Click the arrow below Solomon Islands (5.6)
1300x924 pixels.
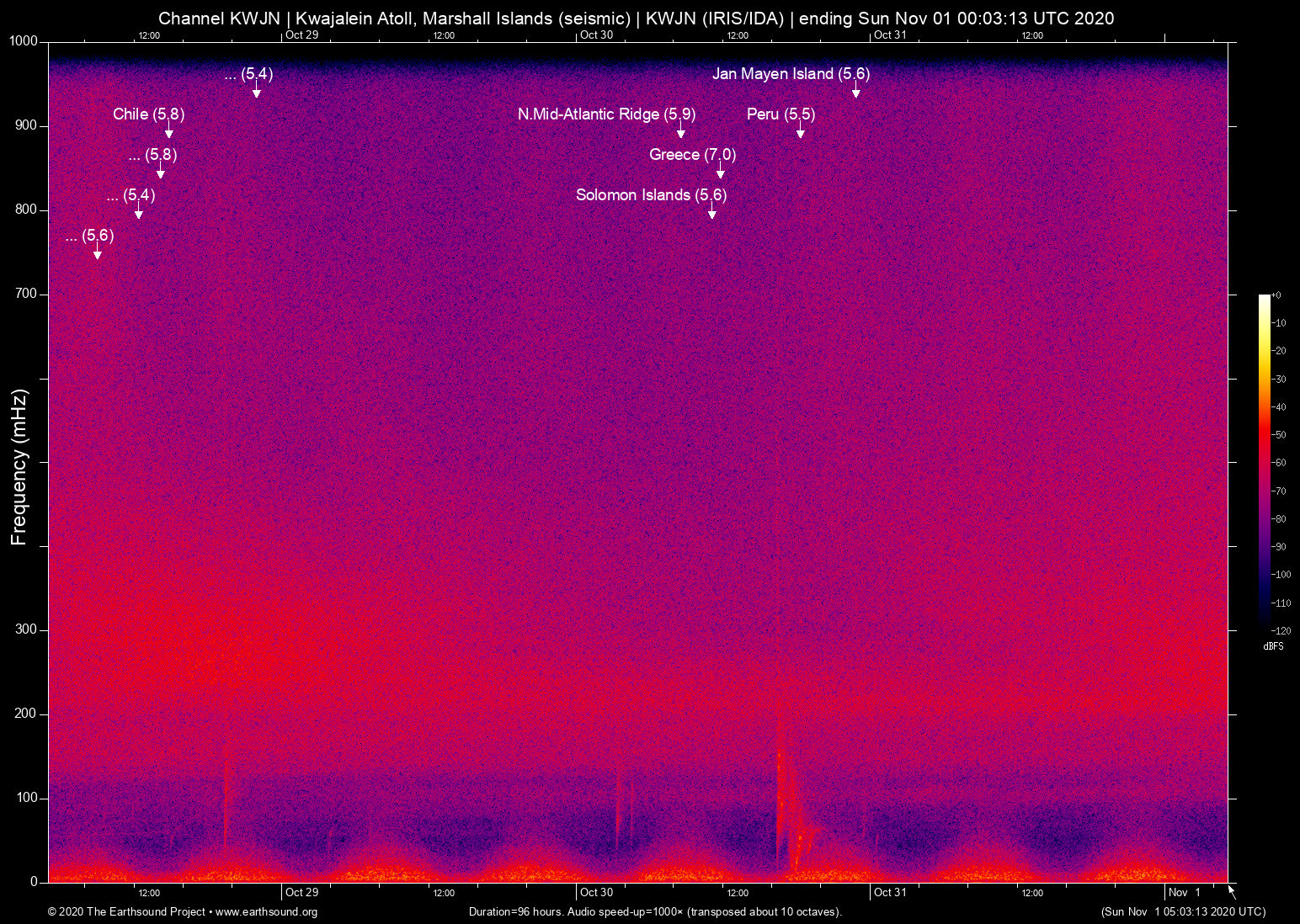point(712,212)
